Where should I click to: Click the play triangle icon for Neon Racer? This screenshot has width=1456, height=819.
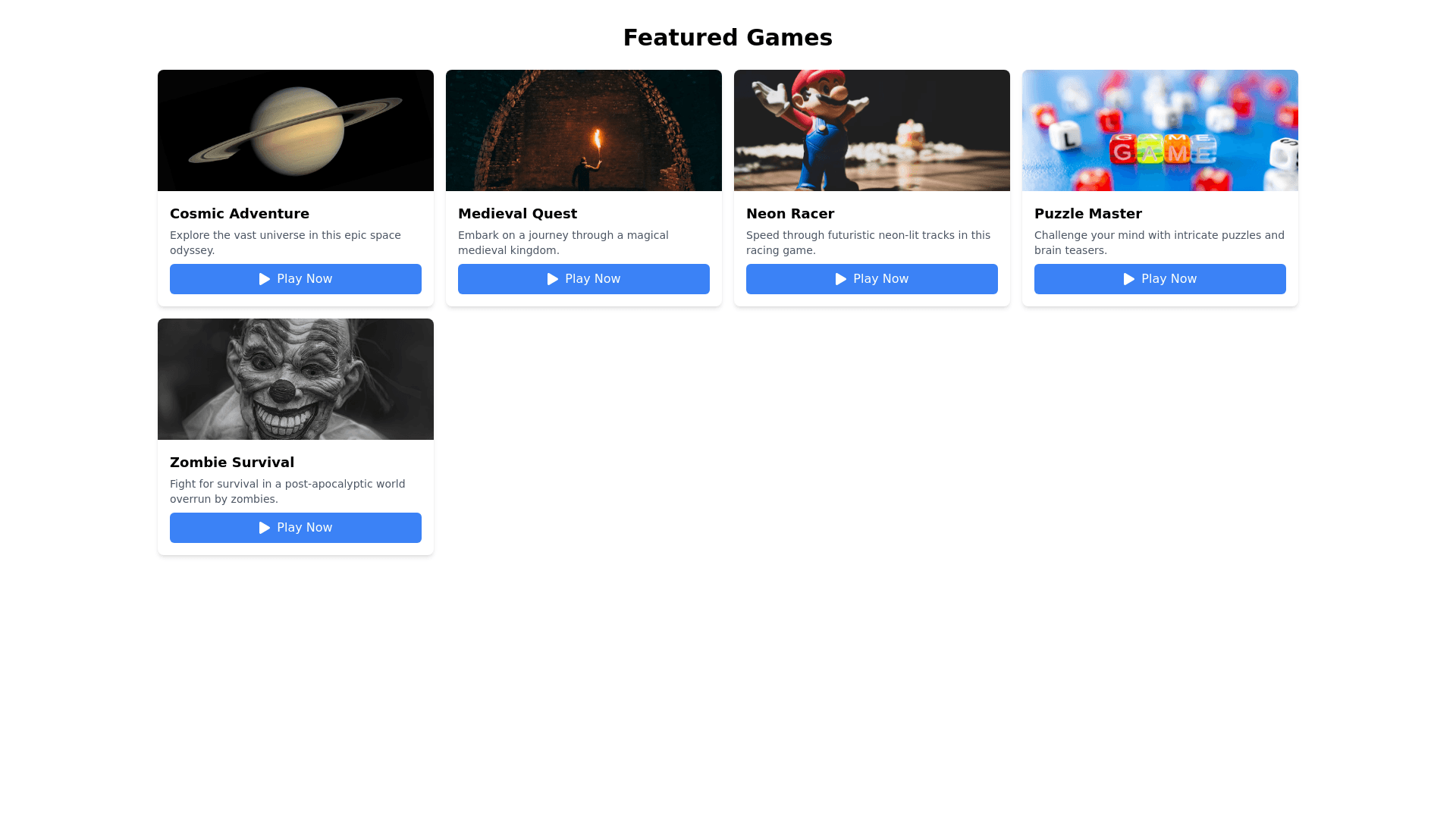pos(841,279)
